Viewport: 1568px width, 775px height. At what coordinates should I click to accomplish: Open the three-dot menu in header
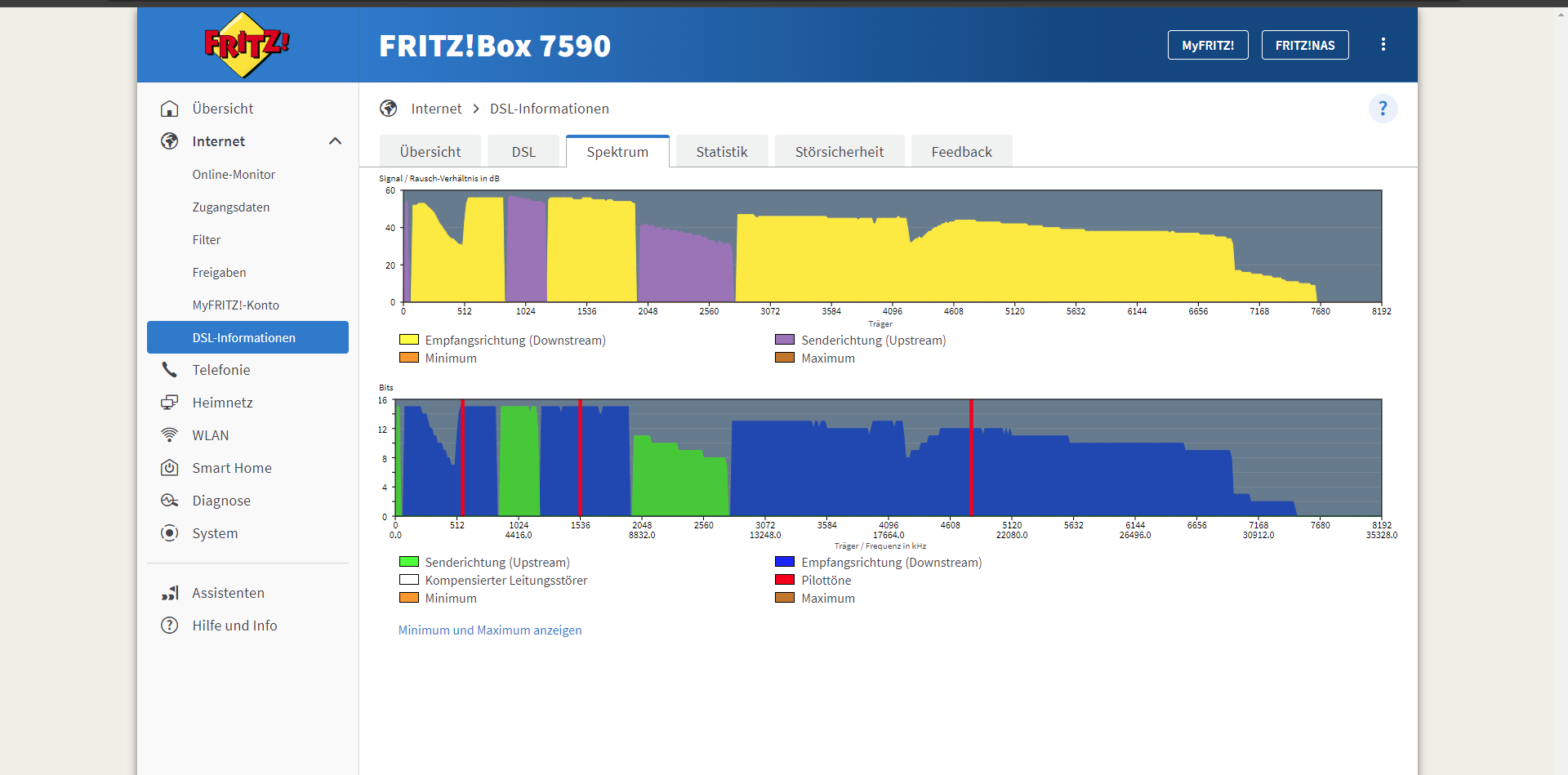[x=1383, y=45]
